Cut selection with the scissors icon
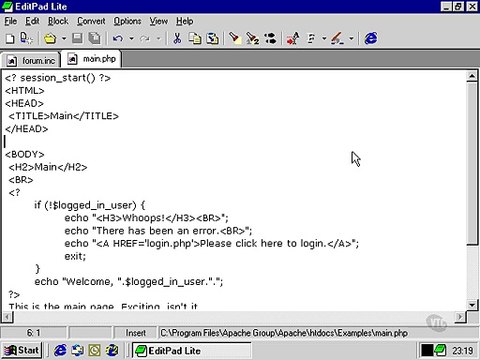 [177, 39]
